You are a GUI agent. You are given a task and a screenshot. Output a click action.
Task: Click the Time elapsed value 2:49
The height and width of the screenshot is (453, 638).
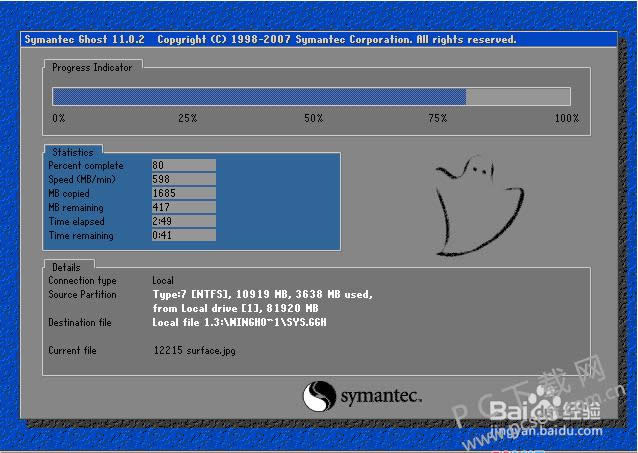[184, 221]
